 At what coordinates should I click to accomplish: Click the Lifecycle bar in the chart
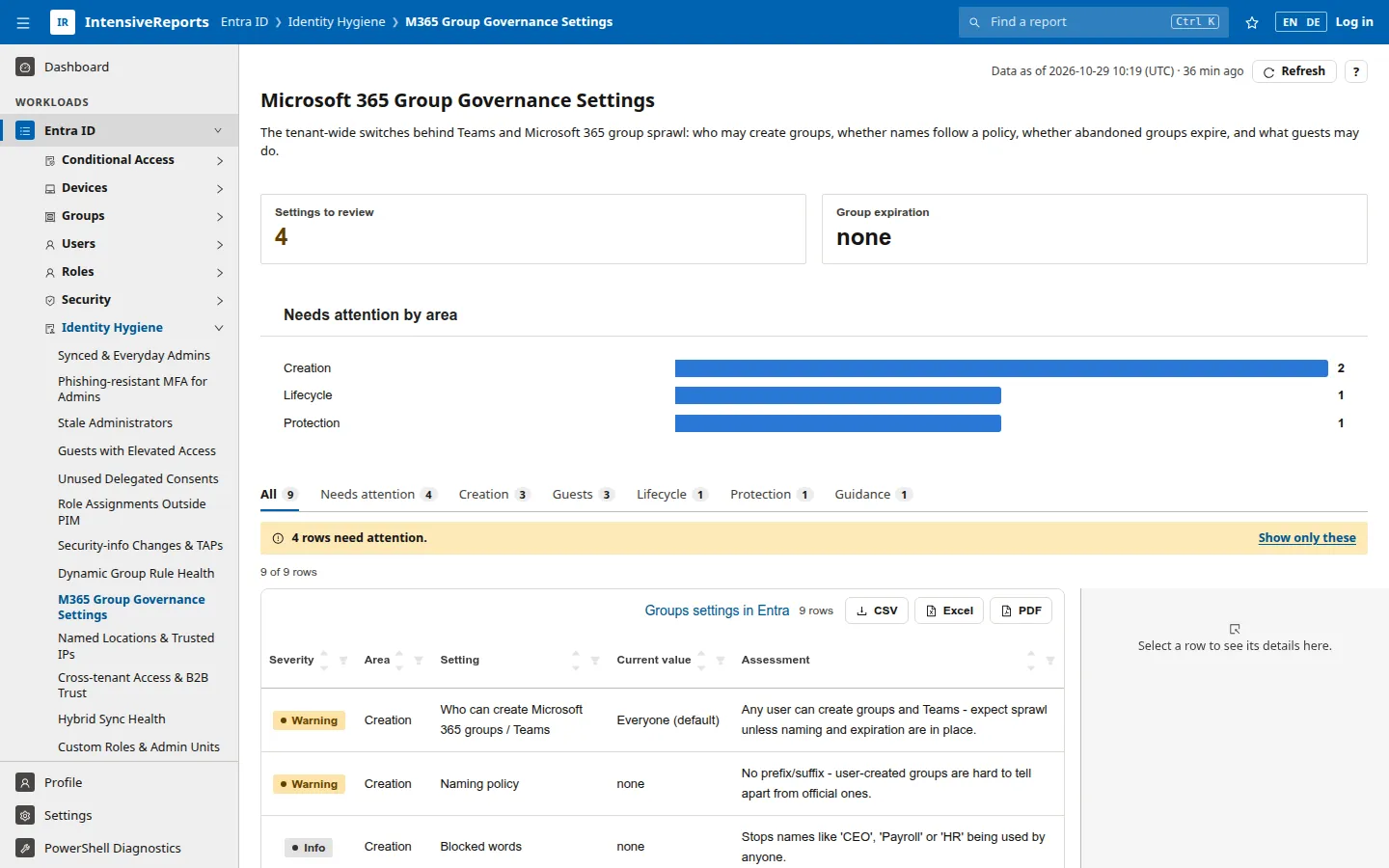(x=838, y=395)
